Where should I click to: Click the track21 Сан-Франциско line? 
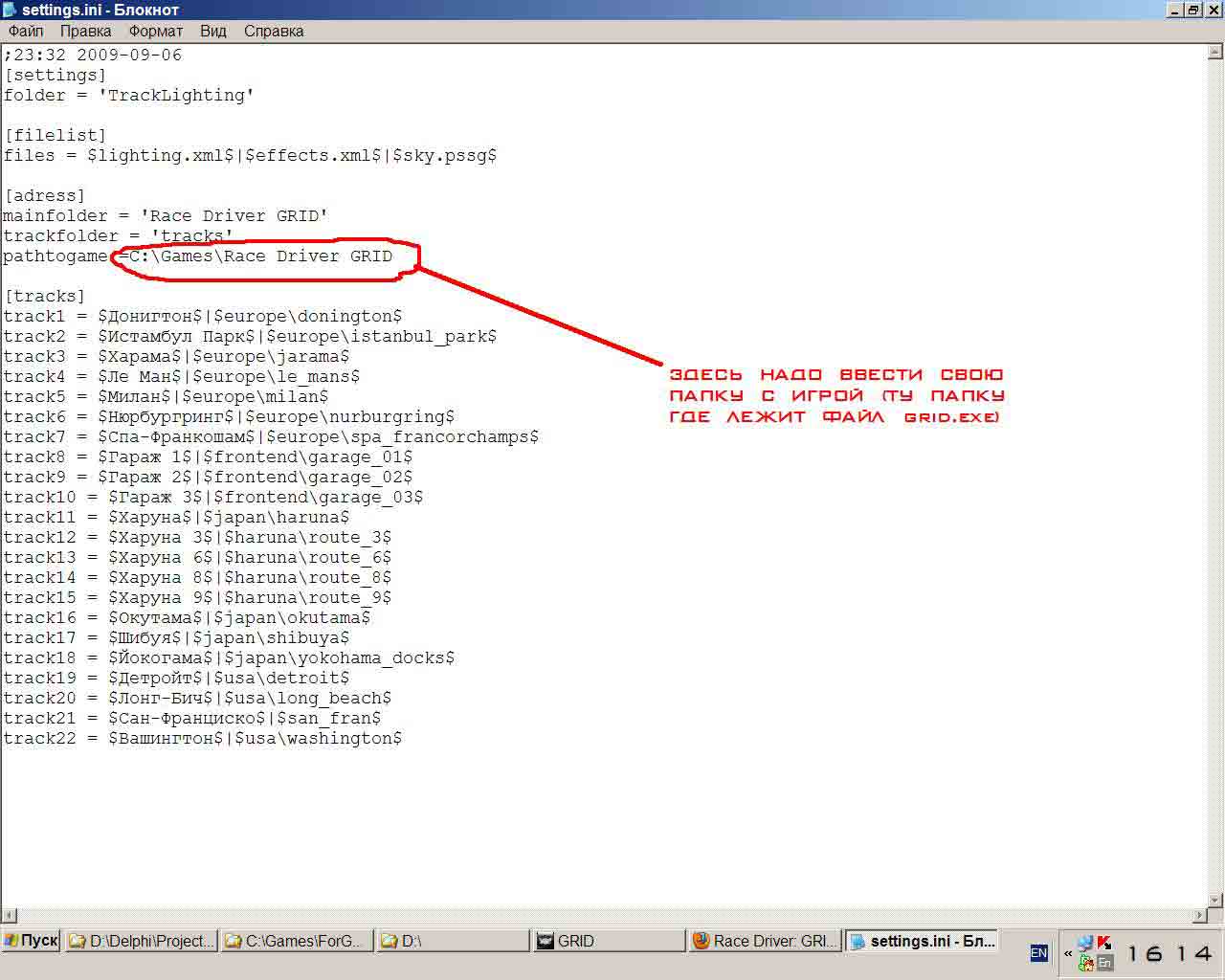(192, 718)
